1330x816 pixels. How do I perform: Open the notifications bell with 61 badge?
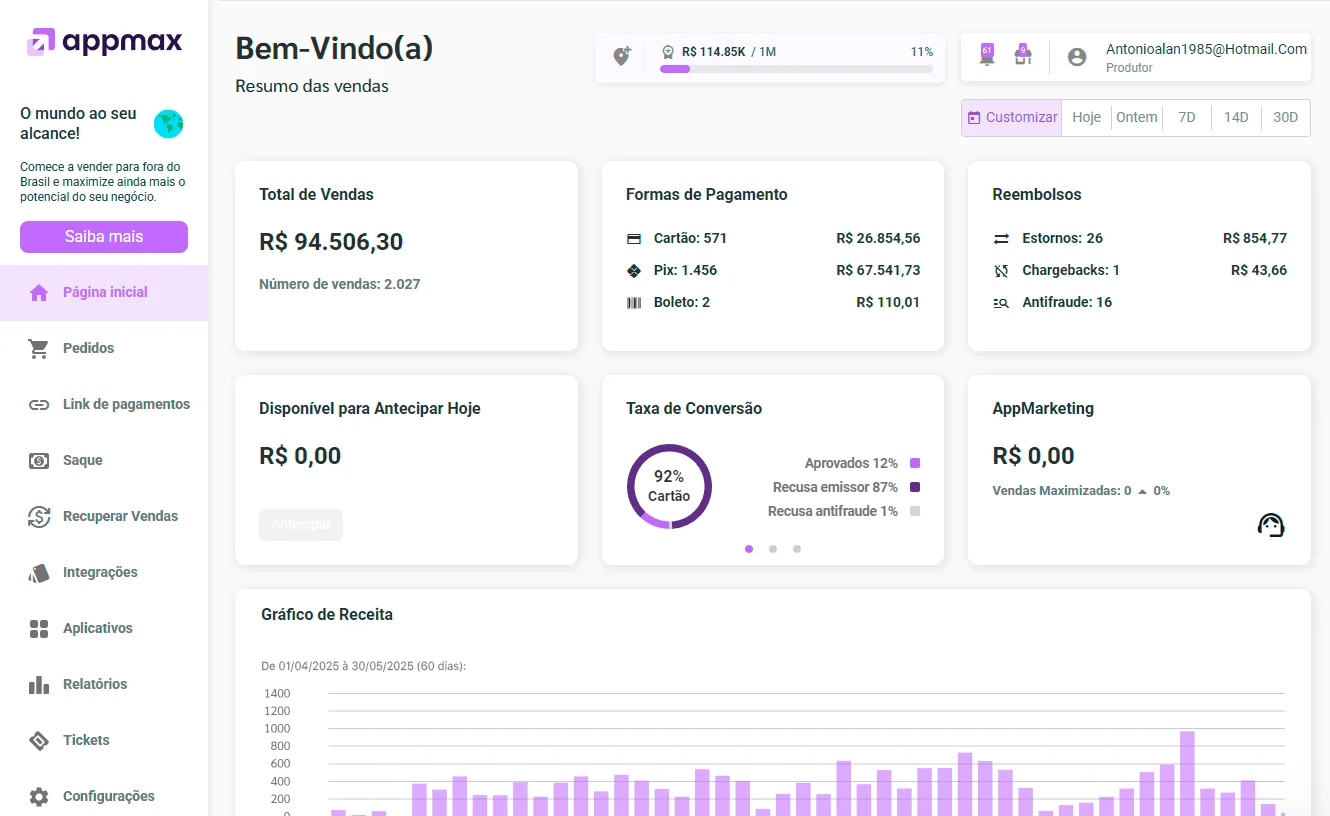pyautogui.click(x=987, y=56)
